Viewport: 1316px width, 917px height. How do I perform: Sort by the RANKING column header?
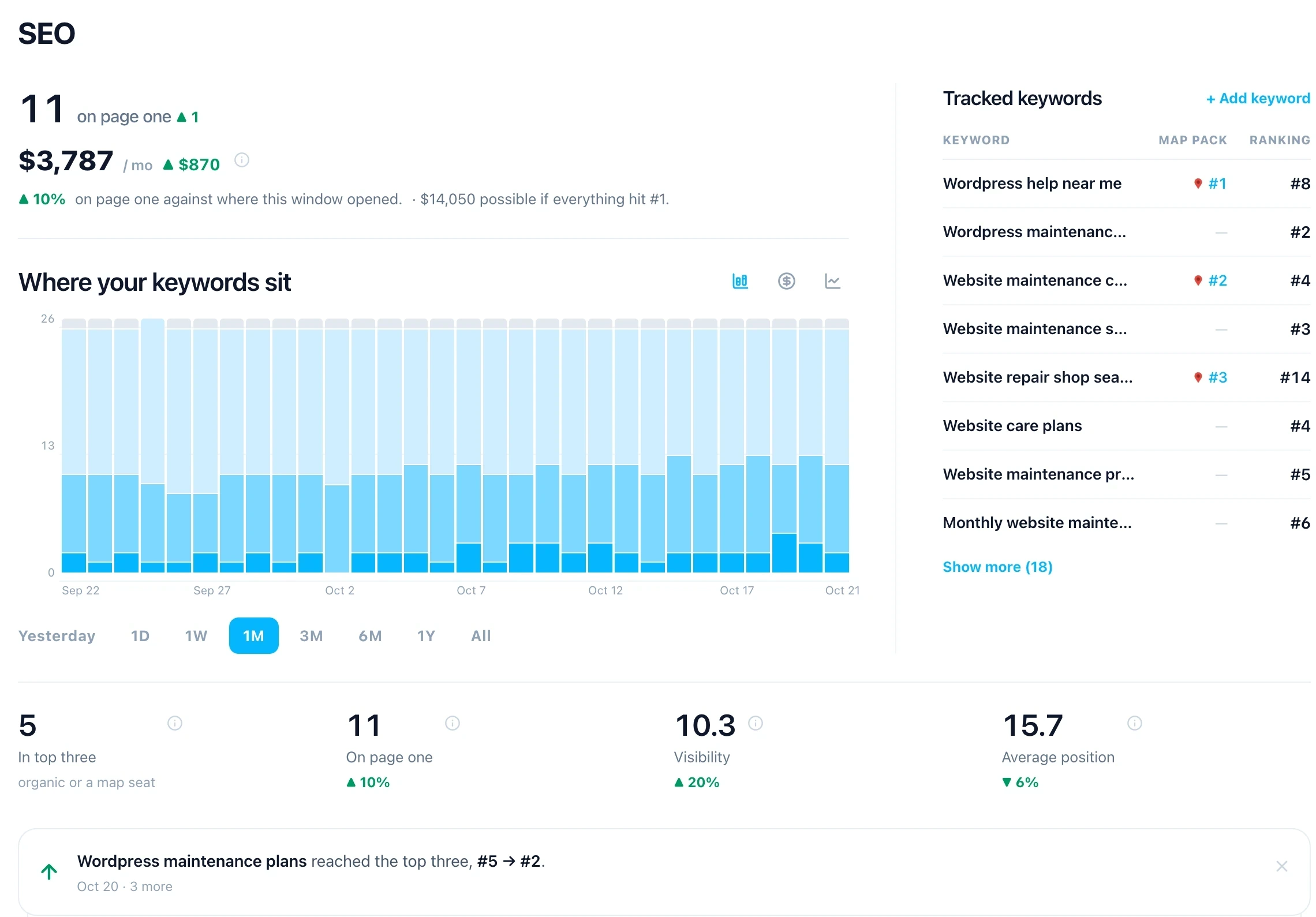(1280, 140)
